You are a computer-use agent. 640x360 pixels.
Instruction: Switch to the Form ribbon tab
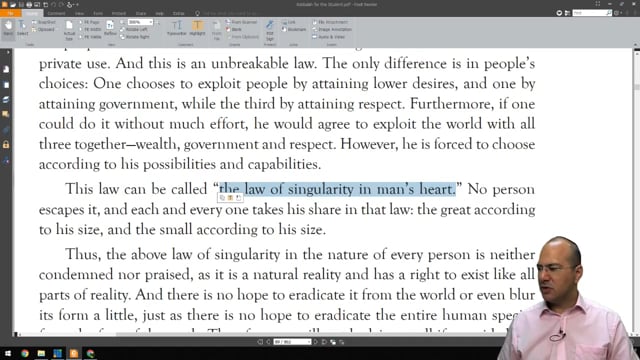coord(98,13)
